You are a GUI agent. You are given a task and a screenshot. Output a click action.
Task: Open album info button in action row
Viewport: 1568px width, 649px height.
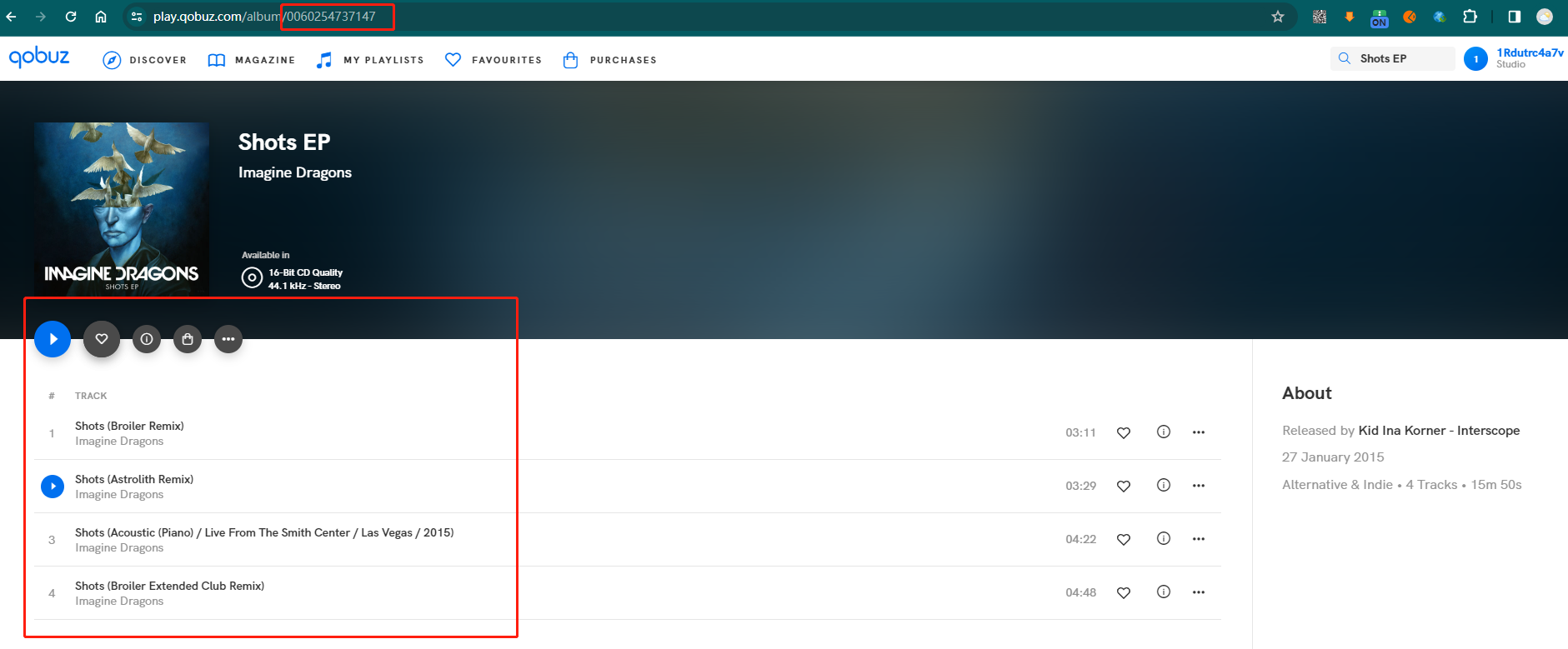[147, 339]
